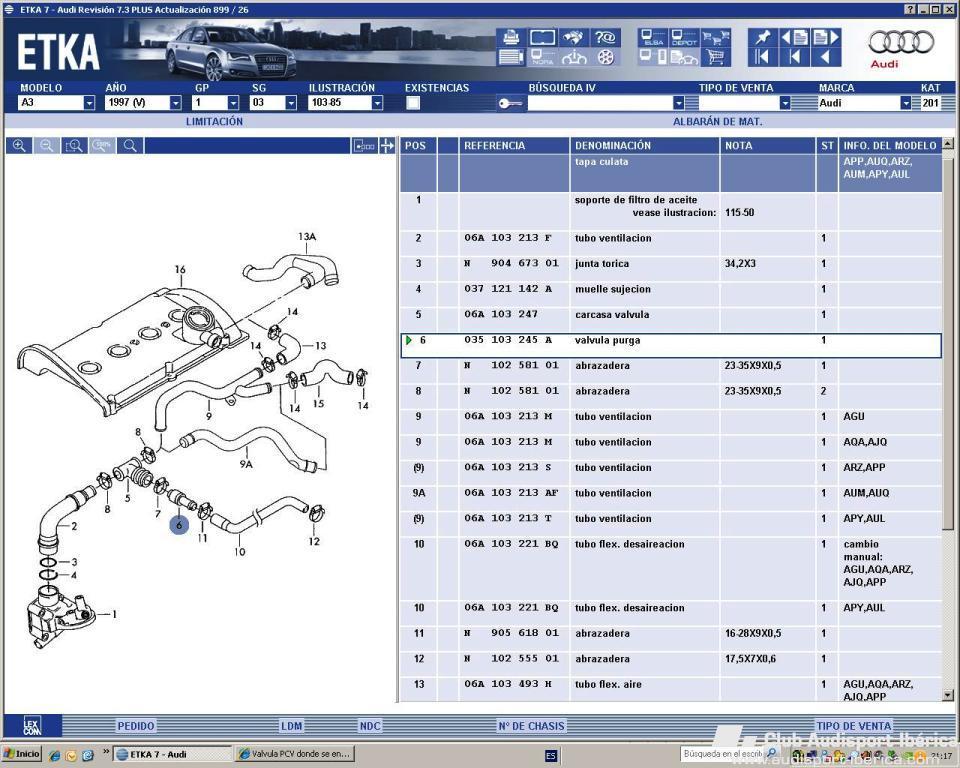This screenshot has width=960, height=768.
Task: Click the document and car icon
Action: (x=684, y=57)
